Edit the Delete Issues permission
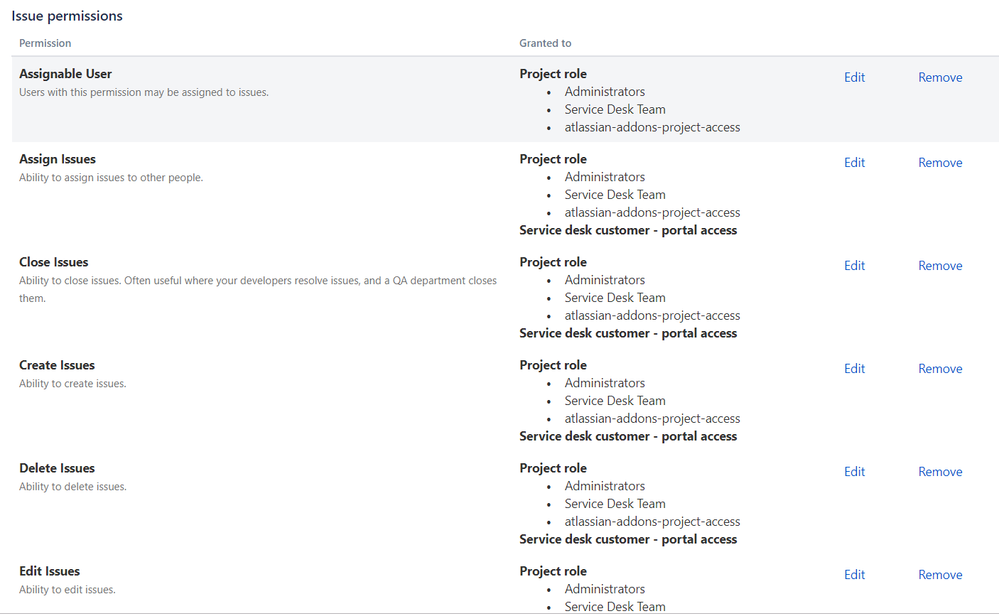Viewport: 999px width, 616px height. (x=854, y=472)
